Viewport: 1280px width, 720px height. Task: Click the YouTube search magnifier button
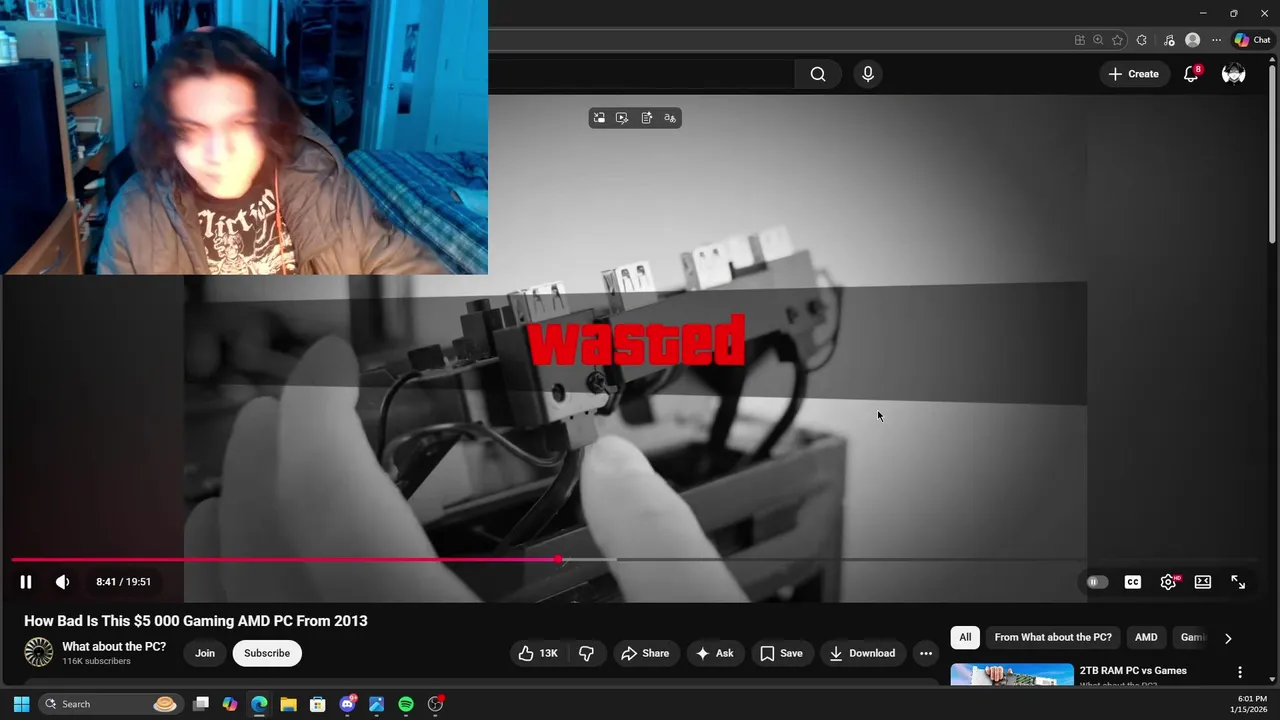[x=818, y=74]
